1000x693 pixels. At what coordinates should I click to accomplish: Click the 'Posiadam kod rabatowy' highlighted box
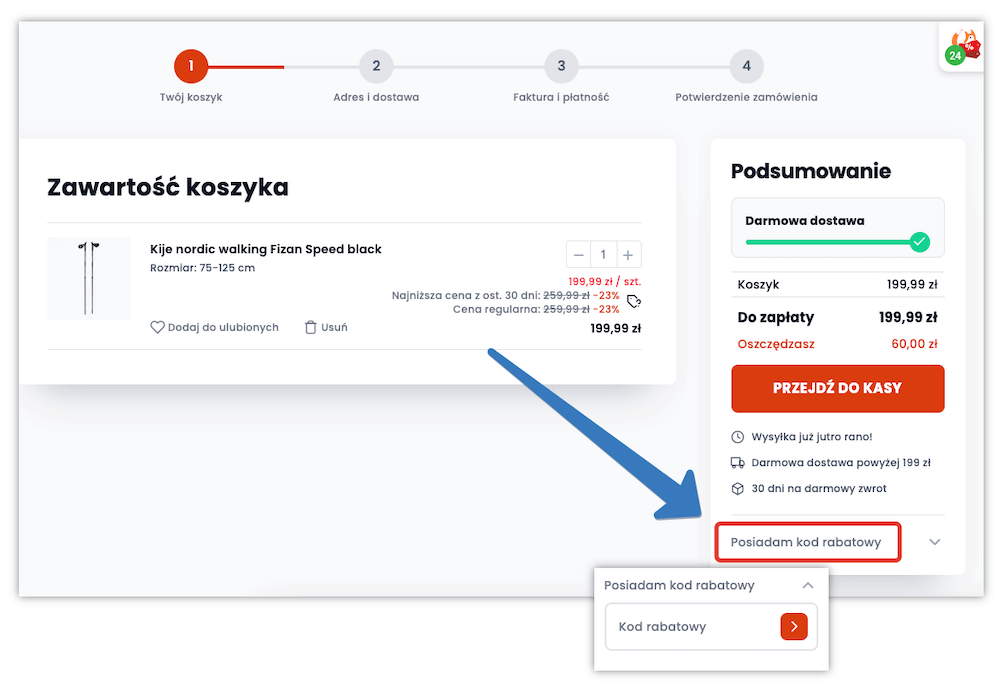807,541
